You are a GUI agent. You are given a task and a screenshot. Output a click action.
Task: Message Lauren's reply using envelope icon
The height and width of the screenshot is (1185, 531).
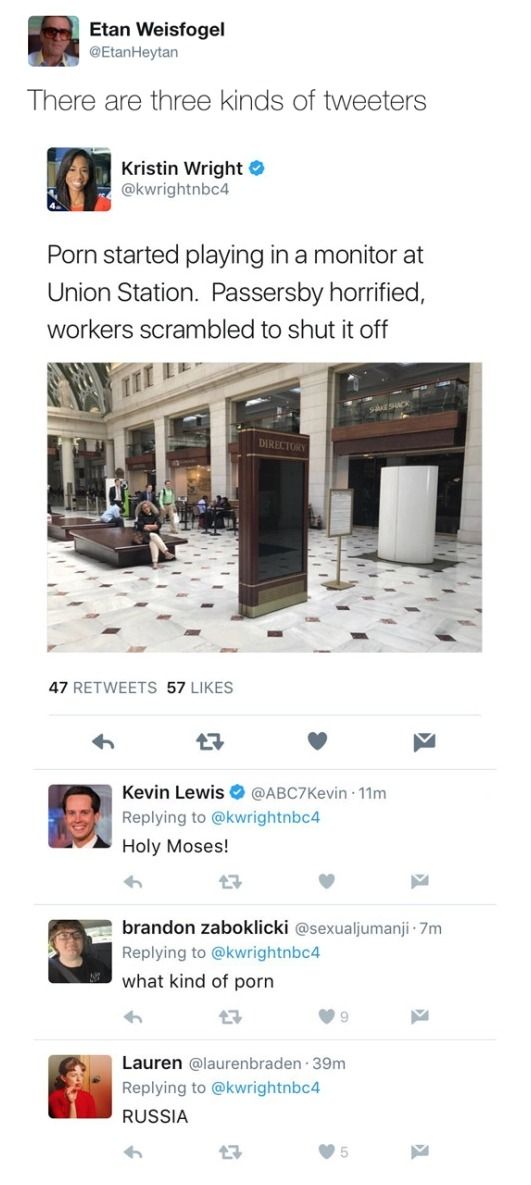pyautogui.click(x=419, y=1152)
